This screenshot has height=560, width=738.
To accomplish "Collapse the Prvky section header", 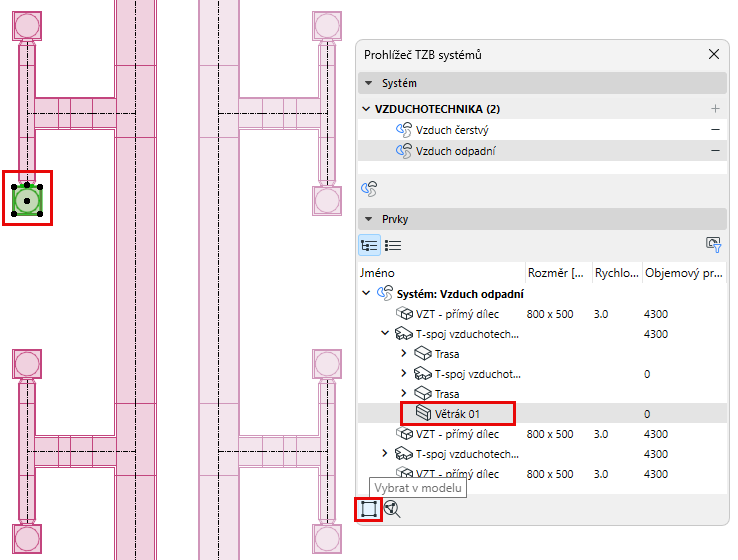I will click(x=542, y=219).
